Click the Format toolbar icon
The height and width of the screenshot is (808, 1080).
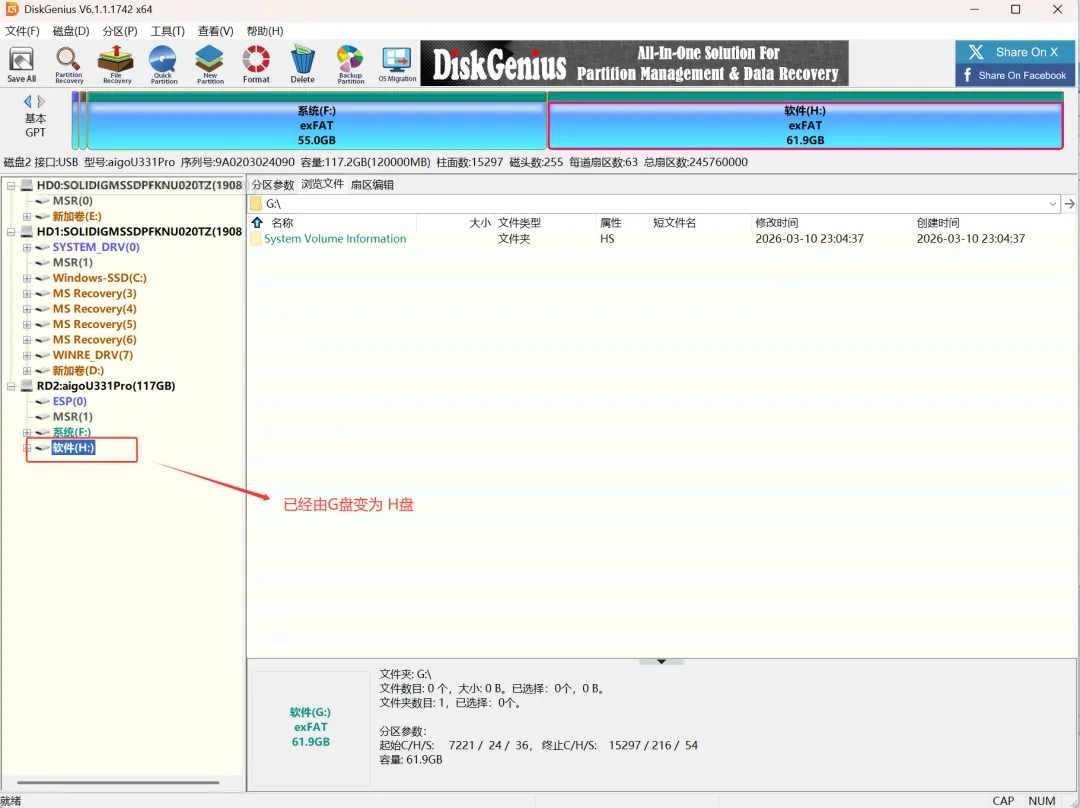[x=256, y=65]
